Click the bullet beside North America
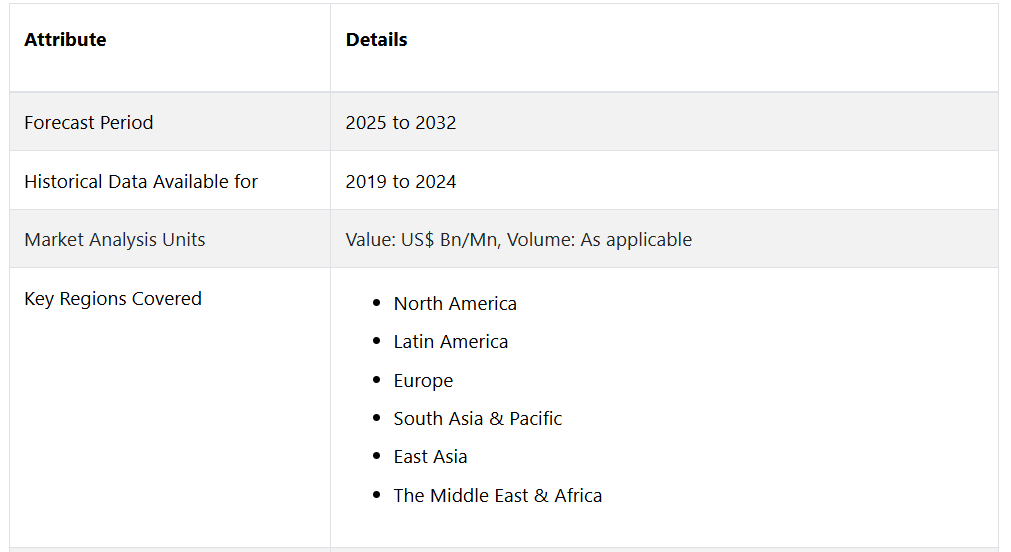The height and width of the screenshot is (552, 1011). tap(377, 302)
